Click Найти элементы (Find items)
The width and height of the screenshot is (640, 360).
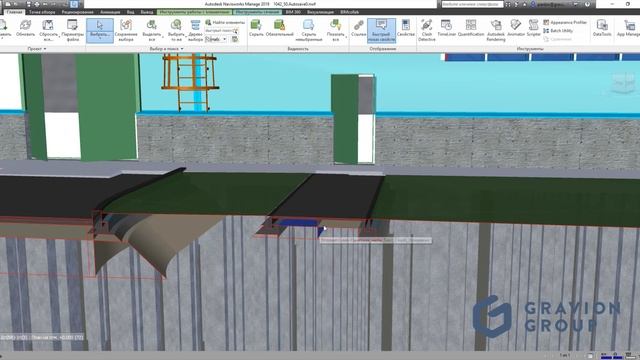click(225, 22)
